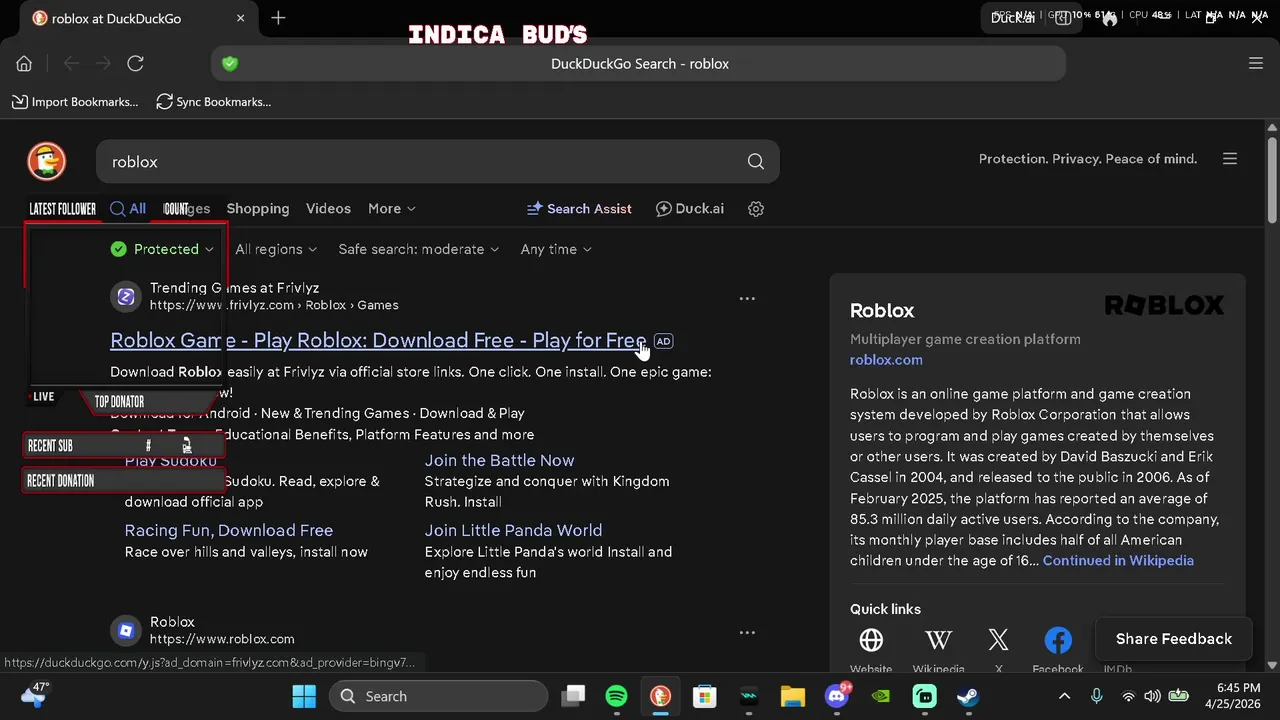The width and height of the screenshot is (1280, 720).
Task: Click the address bar showing DuckDuckGo Search
Action: click(x=638, y=64)
